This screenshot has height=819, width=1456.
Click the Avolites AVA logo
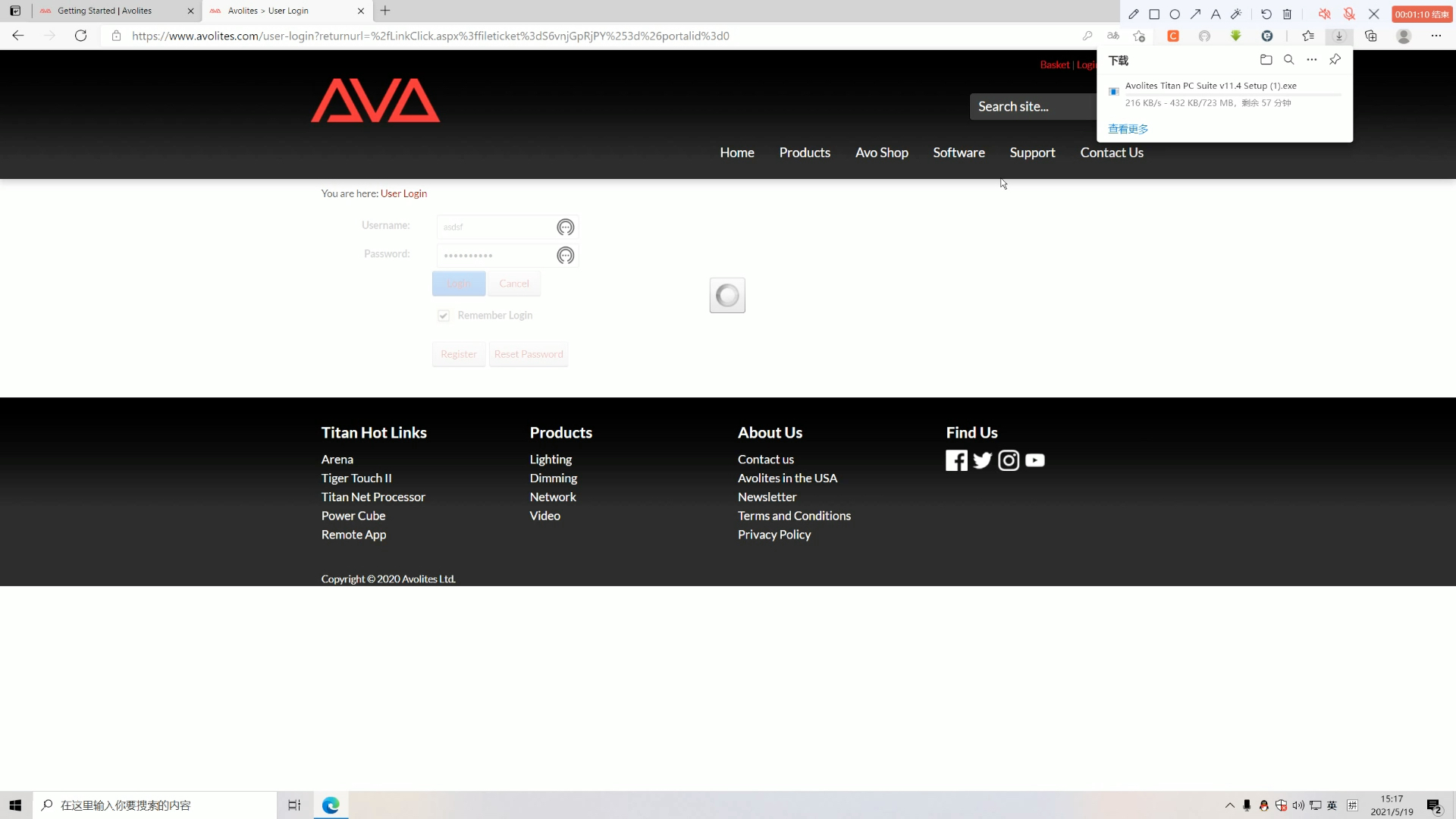[375, 100]
